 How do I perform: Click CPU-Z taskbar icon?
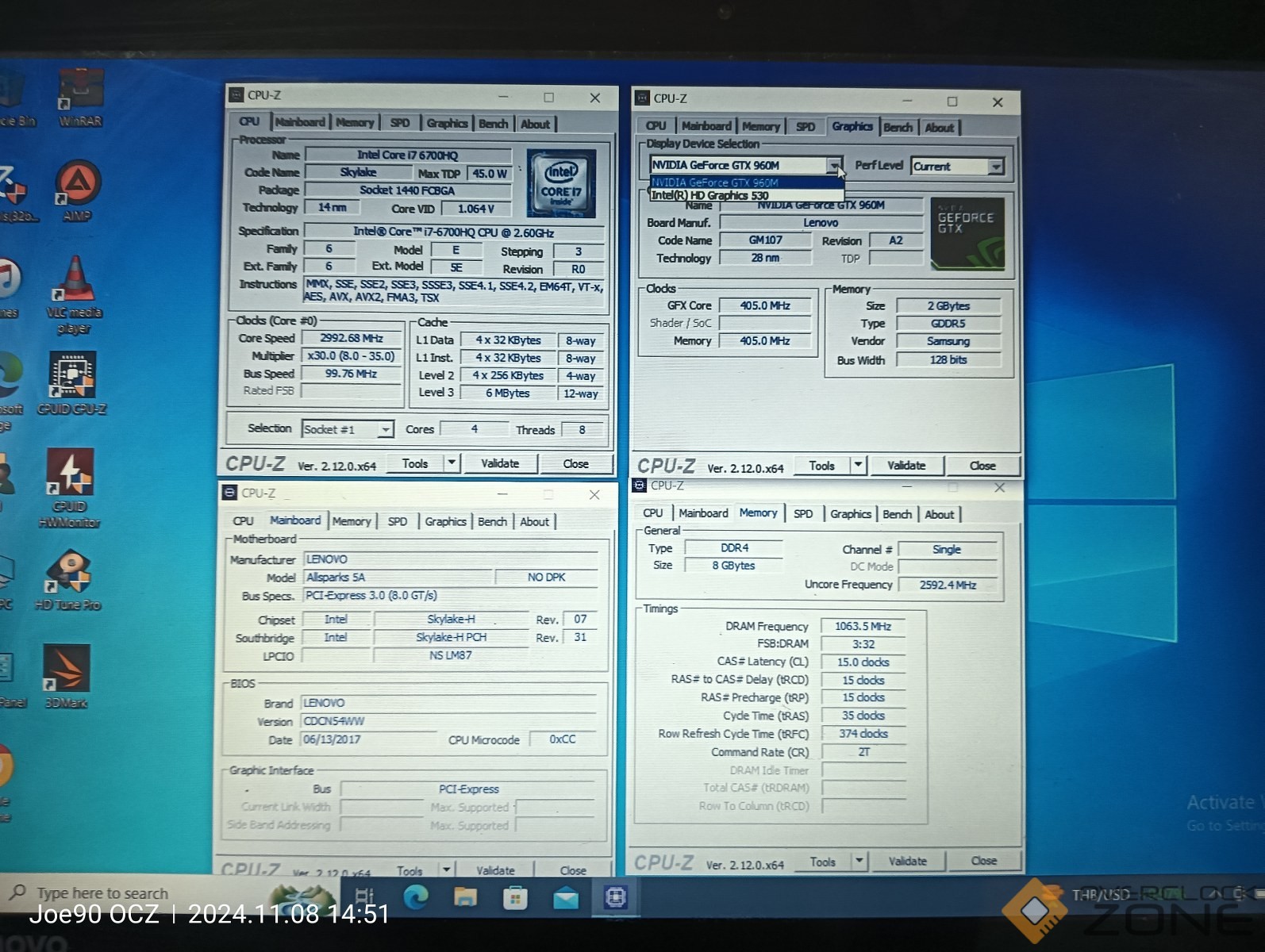click(x=616, y=897)
